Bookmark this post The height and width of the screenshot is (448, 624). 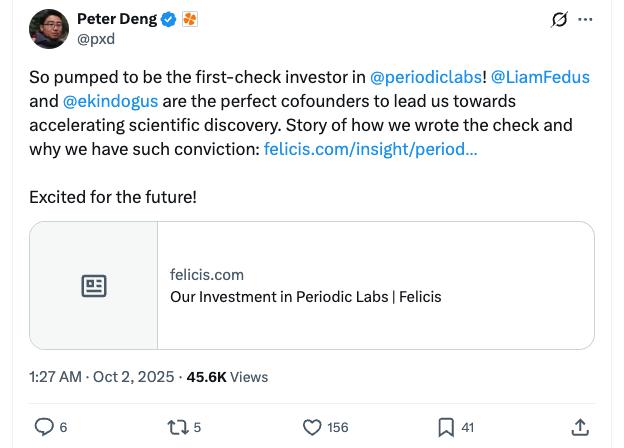446,427
